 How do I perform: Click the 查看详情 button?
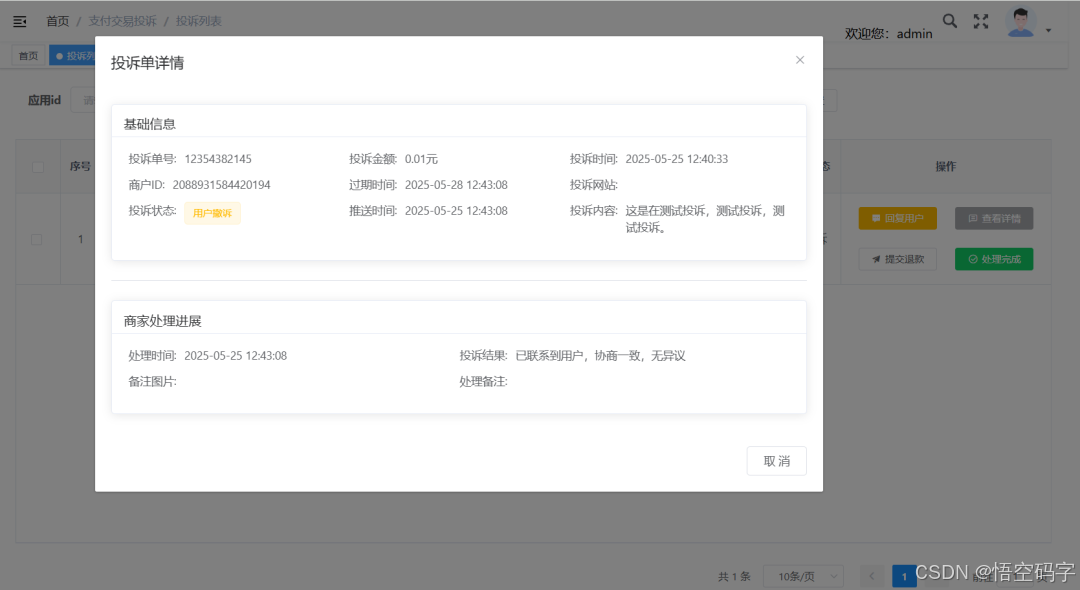click(994, 218)
